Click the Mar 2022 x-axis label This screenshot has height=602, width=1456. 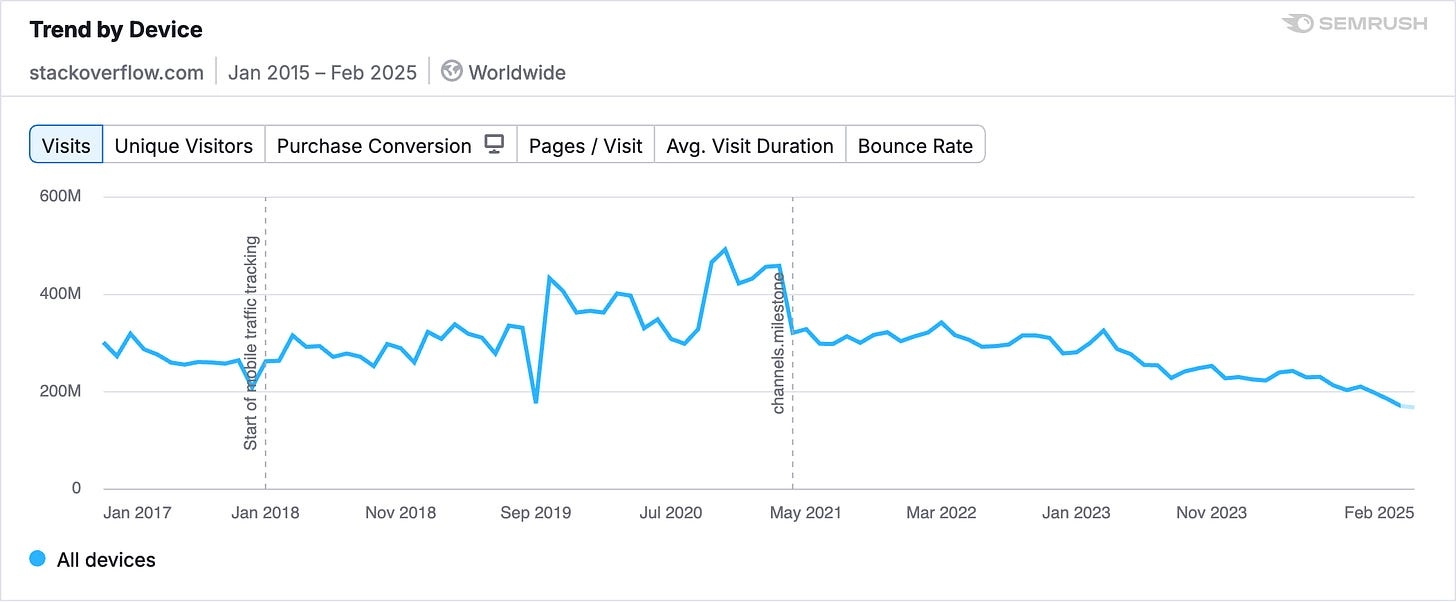pos(940,513)
